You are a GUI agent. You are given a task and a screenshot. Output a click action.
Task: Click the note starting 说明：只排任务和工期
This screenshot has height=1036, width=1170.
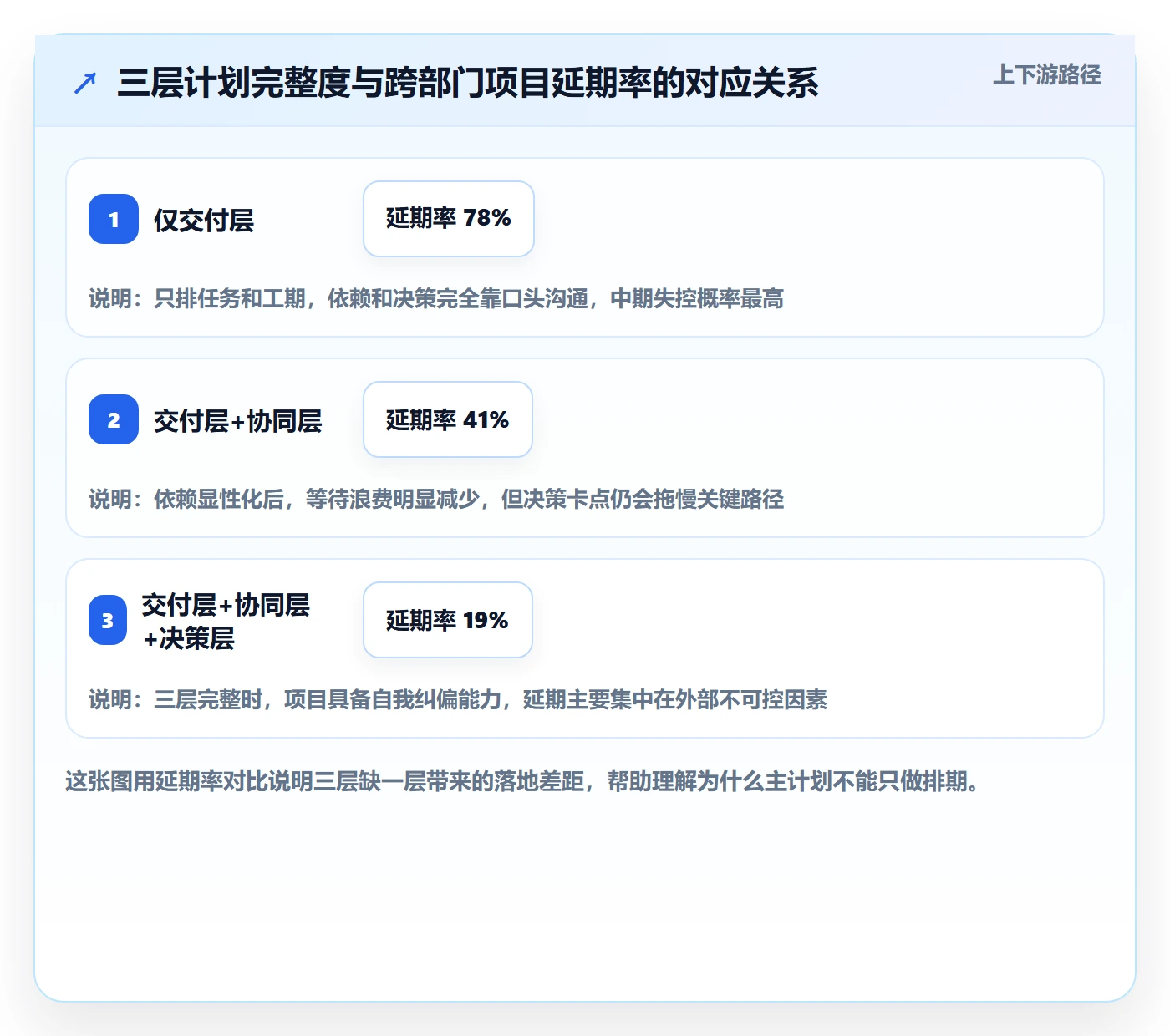click(436, 298)
